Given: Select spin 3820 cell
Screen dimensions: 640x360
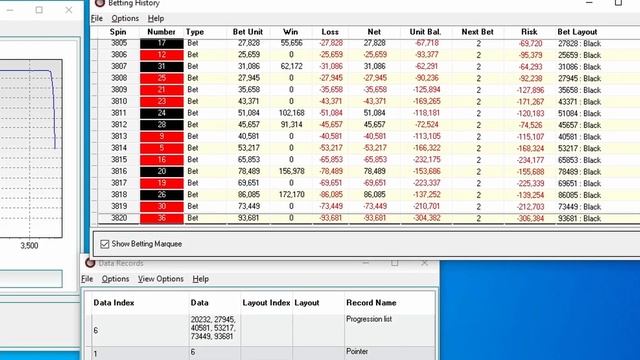Looking at the screenshot, I should point(119,218).
